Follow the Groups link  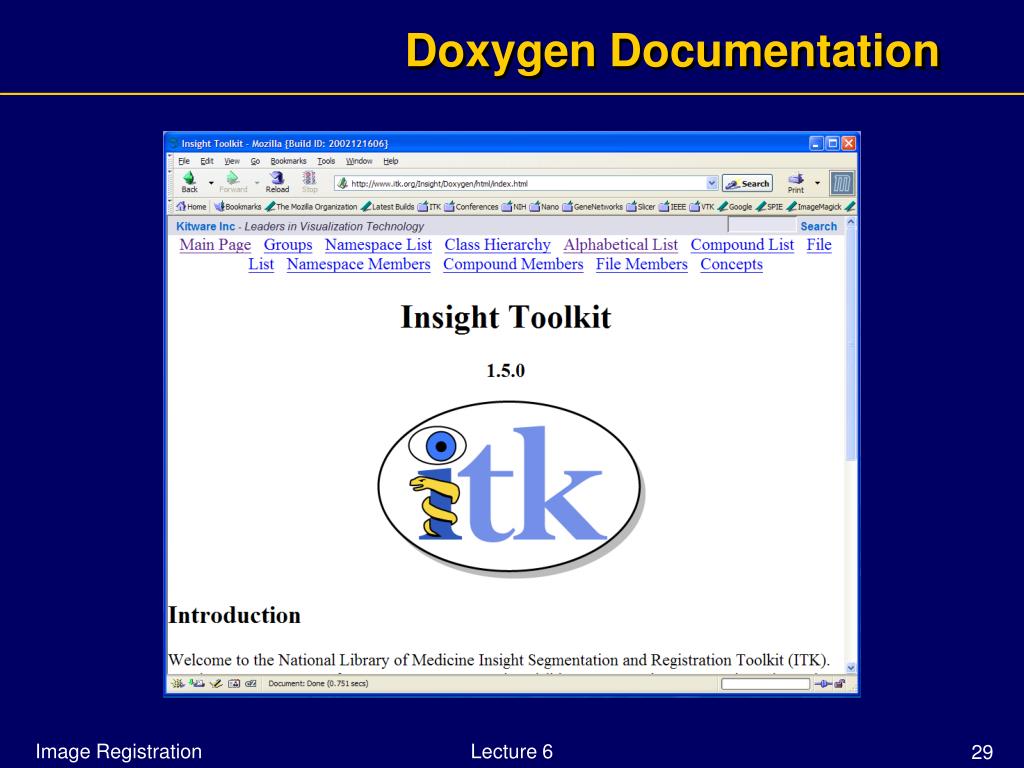pos(288,245)
